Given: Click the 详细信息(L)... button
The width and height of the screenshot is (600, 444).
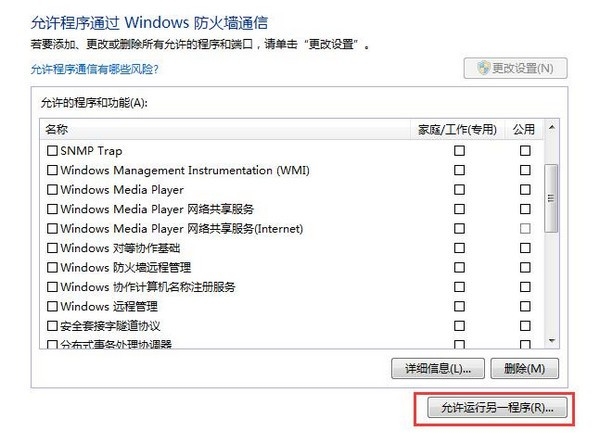Looking at the screenshot, I should (x=439, y=368).
